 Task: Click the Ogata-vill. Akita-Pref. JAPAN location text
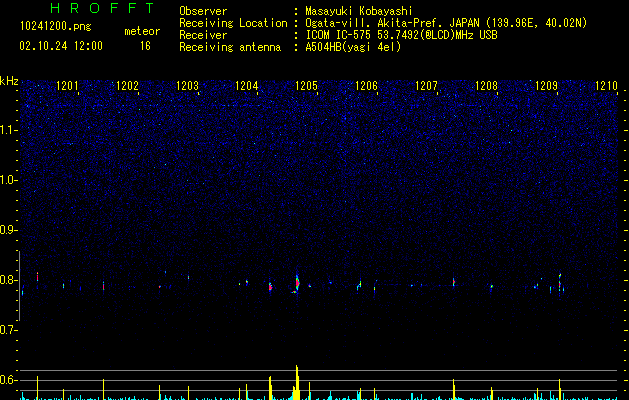click(x=446, y=23)
